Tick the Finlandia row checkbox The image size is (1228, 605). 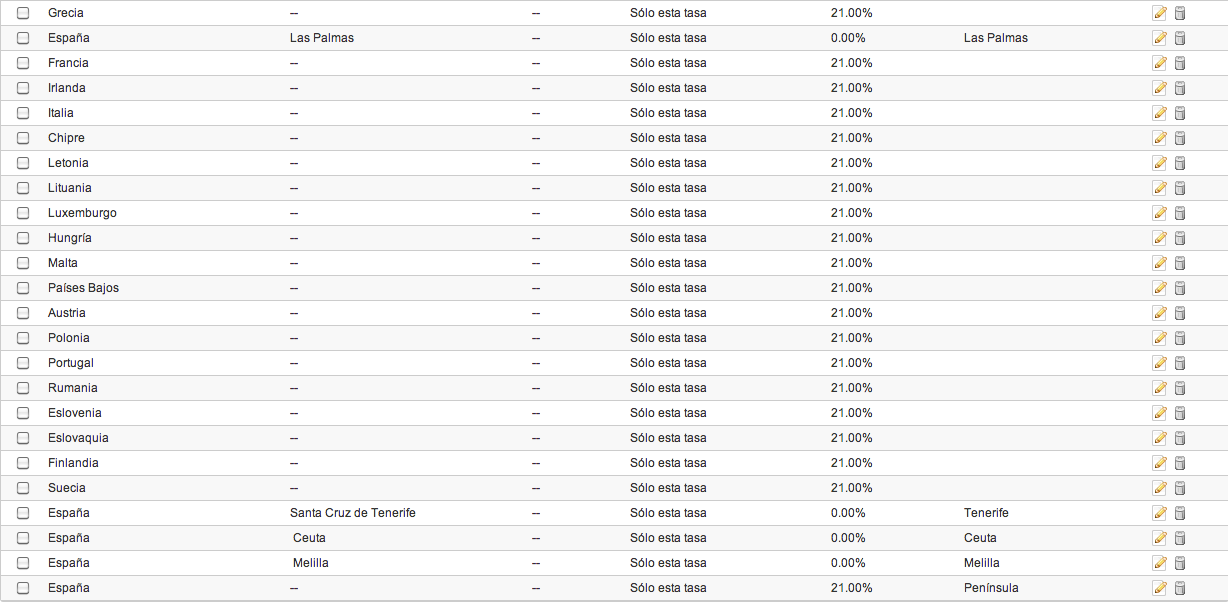(x=23, y=463)
